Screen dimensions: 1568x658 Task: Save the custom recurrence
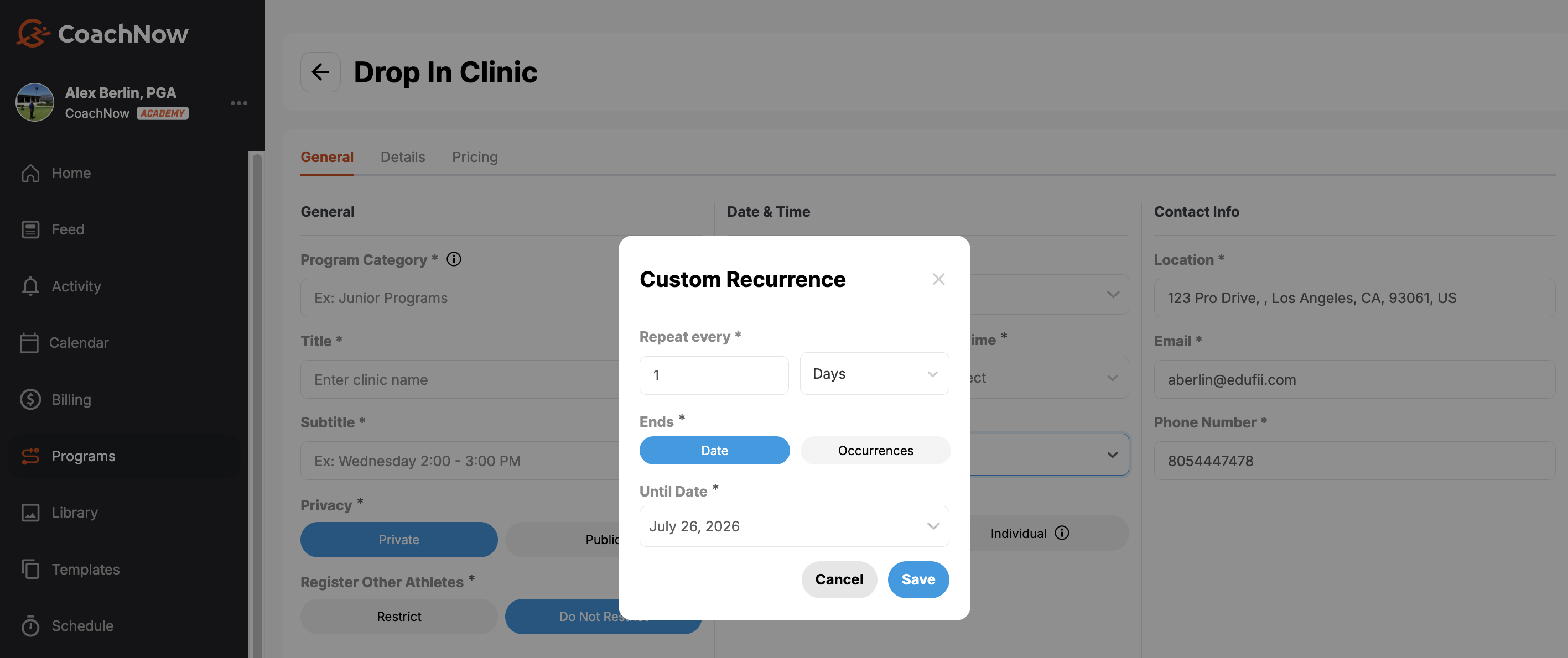pos(918,579)
